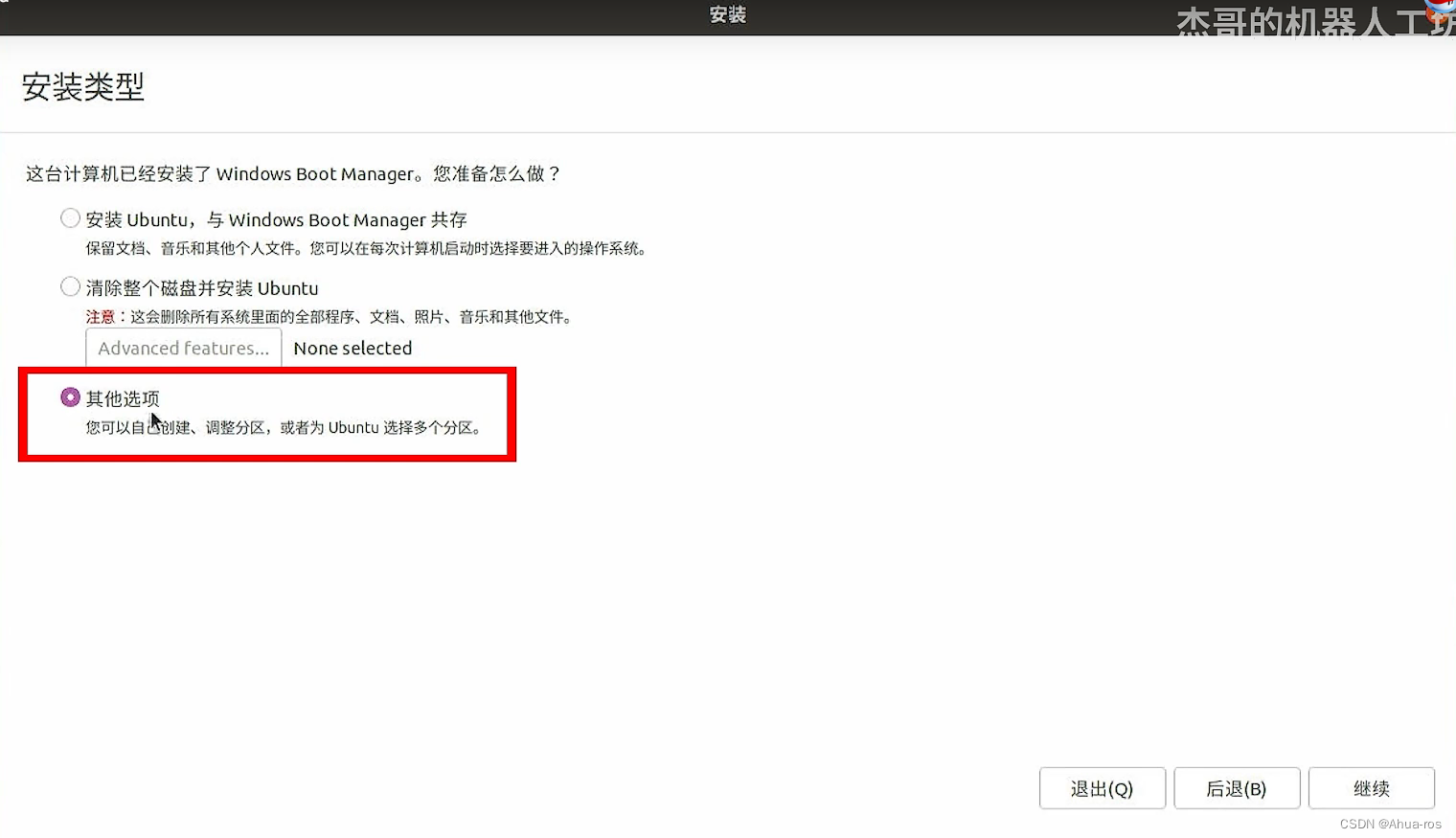Click the description about creating and resizing partitions

coord(284,427)
